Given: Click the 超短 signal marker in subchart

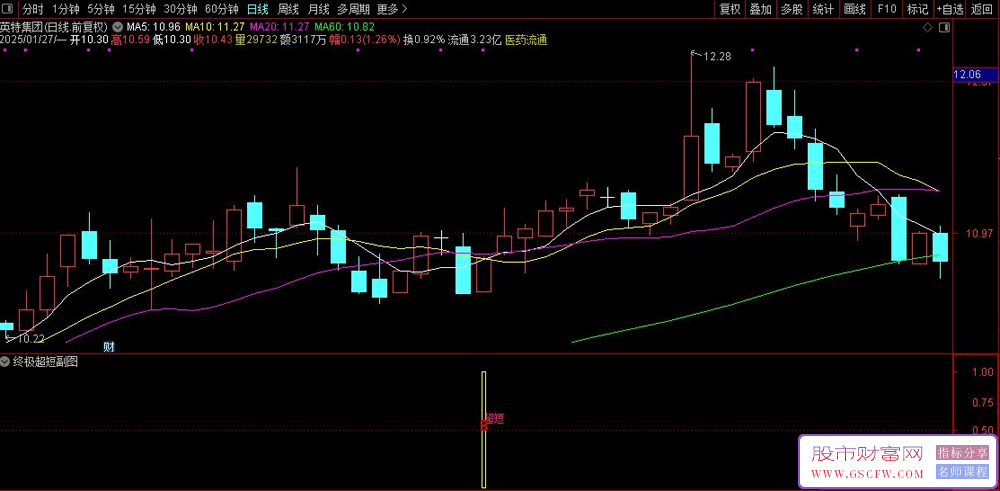Looking at the screenshot, I should 495,418.
